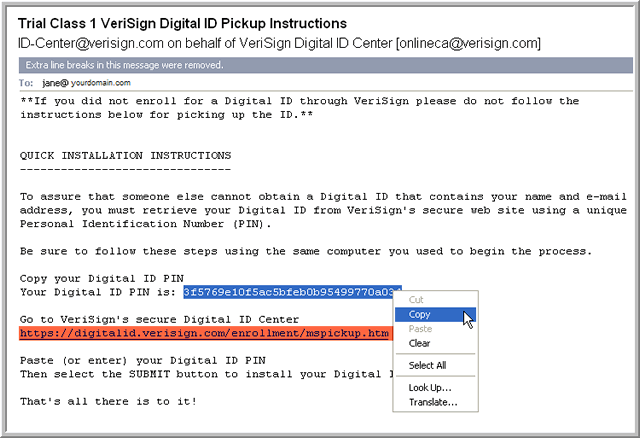Choose Copy from the context menu
The width and height of the screenshot is (640, 438).
click(435, 314)
